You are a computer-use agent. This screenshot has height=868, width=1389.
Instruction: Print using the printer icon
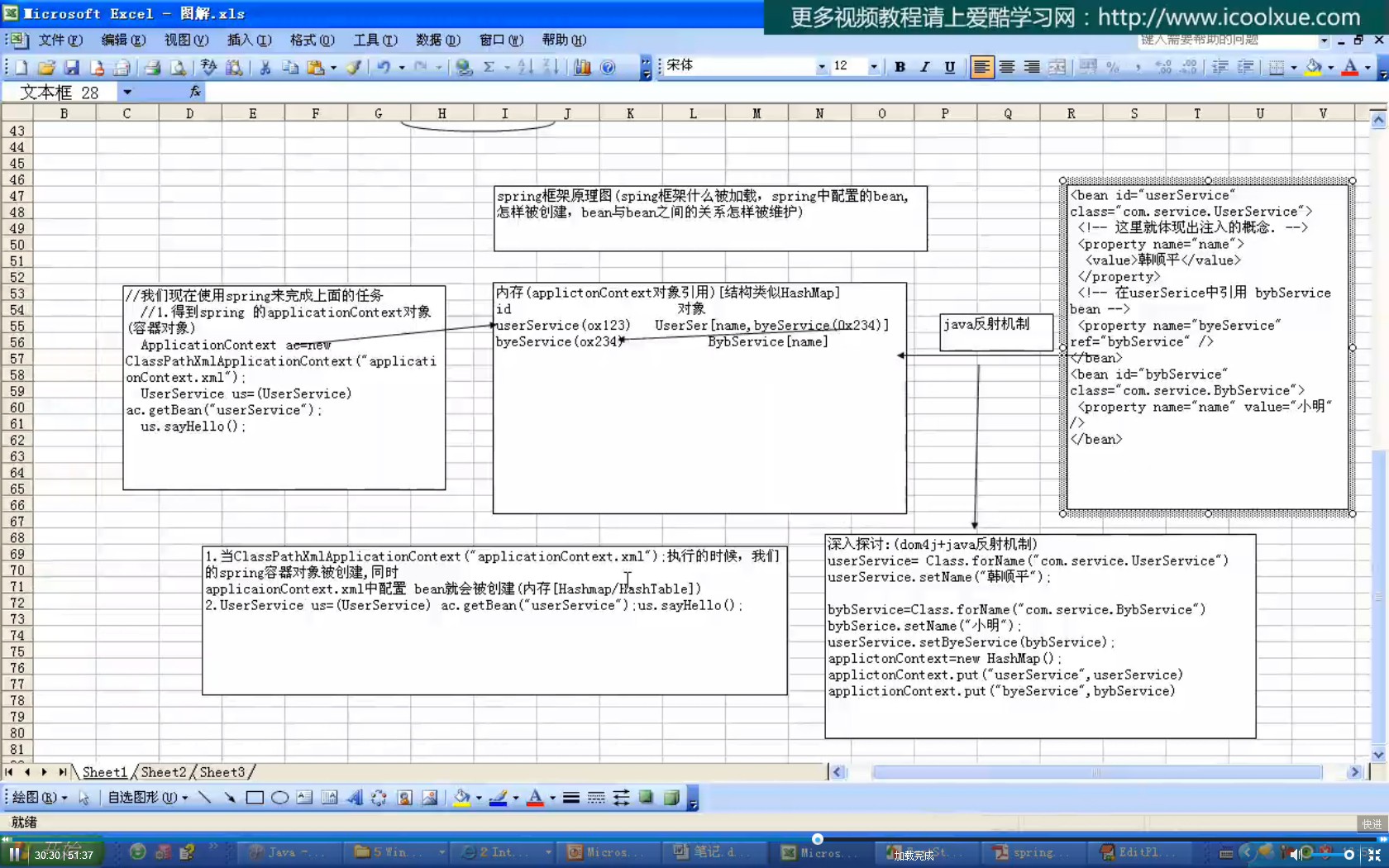pyautogui.click(x=152, y=68)
